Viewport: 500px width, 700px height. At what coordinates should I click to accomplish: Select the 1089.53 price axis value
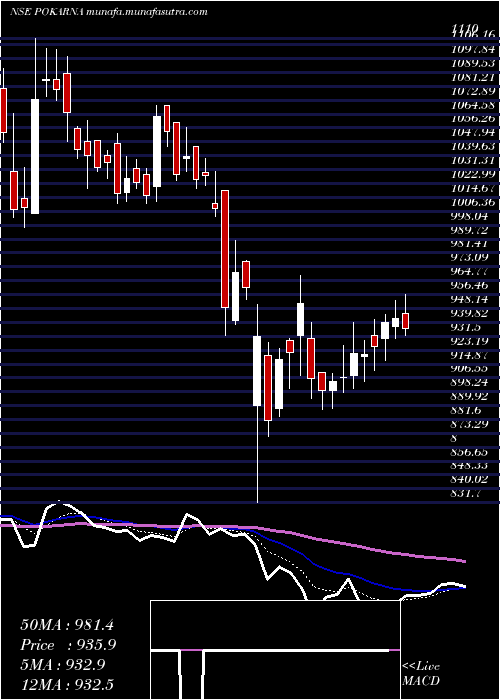click(474, 63)
